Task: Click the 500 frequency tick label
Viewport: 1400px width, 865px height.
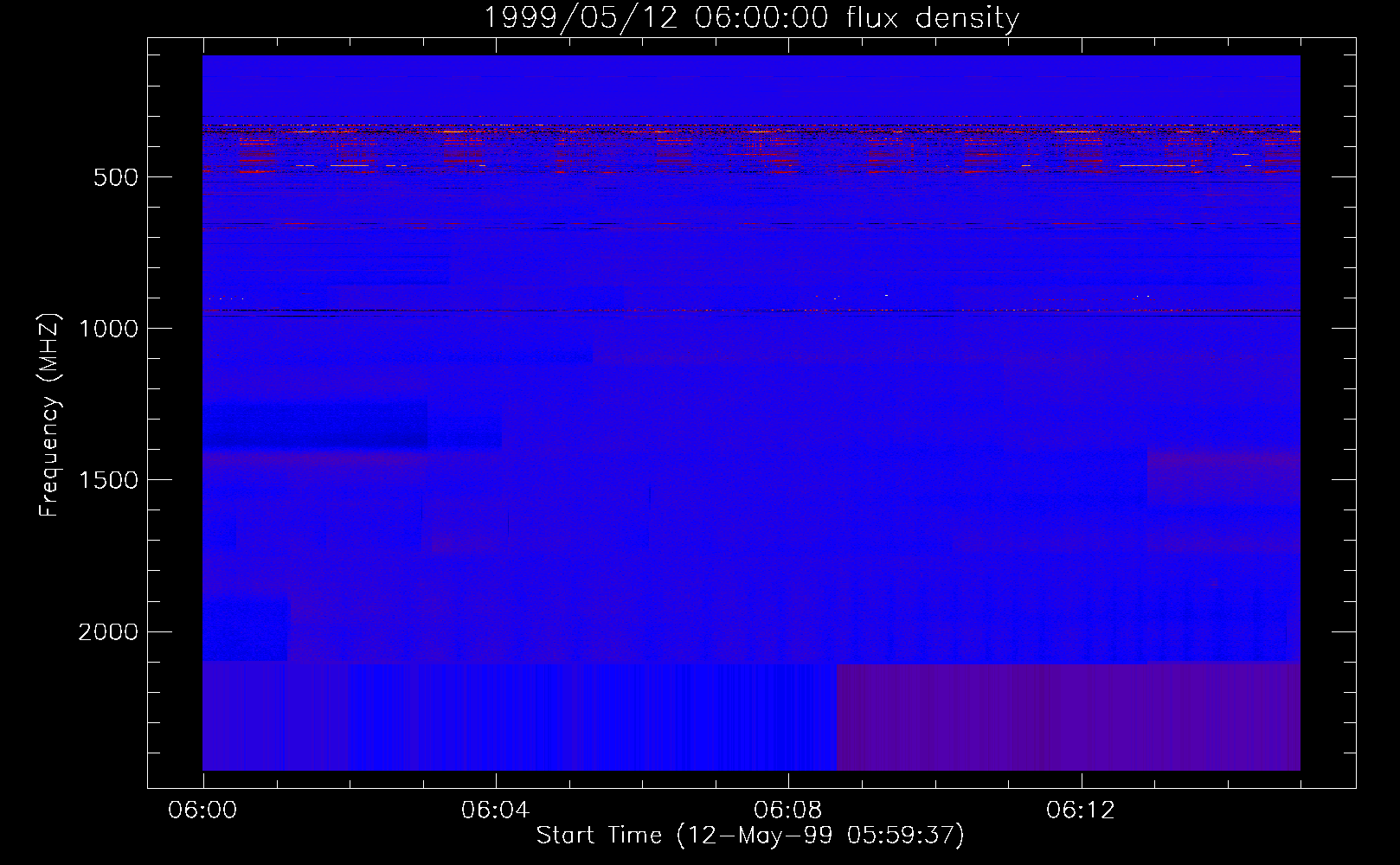Action: click(115, 177)
